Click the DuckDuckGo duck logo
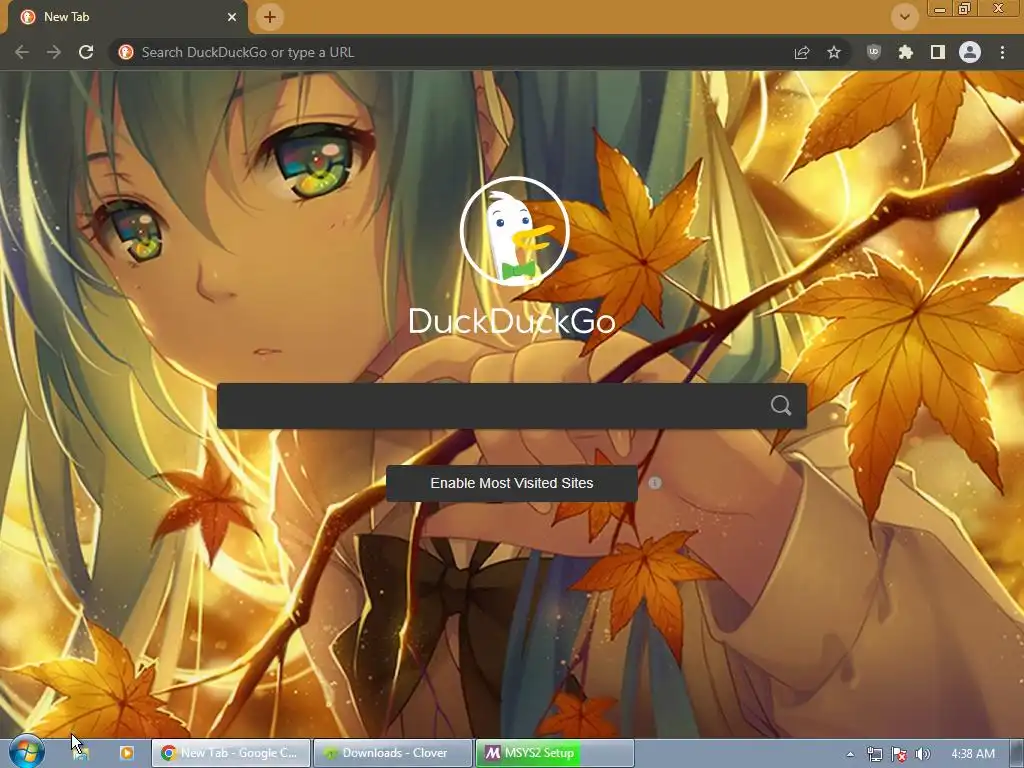Image resolution: width=1024 pixels, height=768 pixels. pos(515,231)
